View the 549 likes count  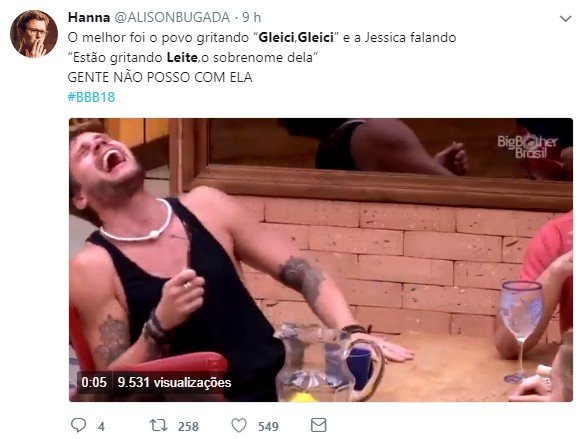point(268,426)
